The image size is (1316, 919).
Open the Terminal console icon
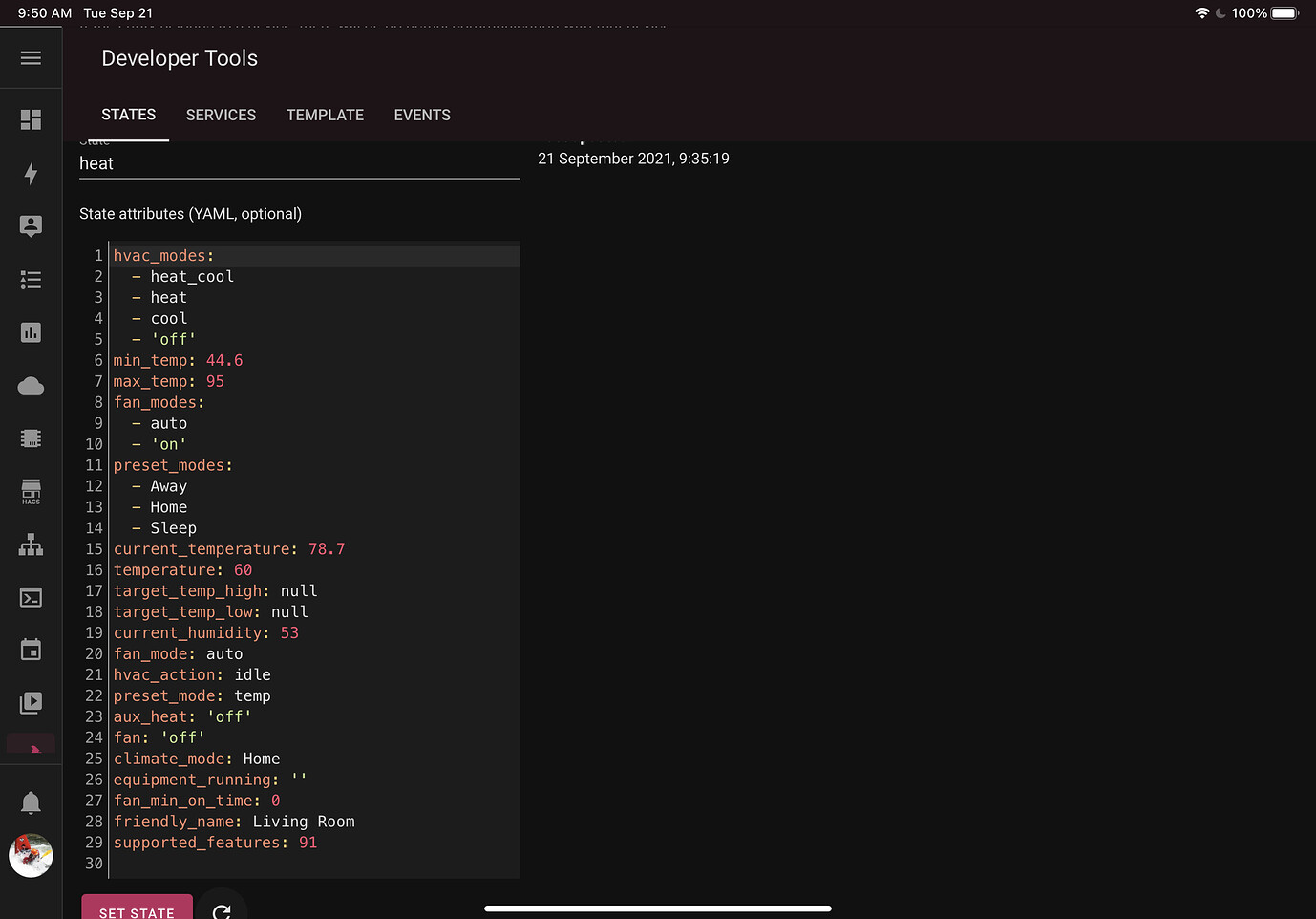(x=31, y=598)
